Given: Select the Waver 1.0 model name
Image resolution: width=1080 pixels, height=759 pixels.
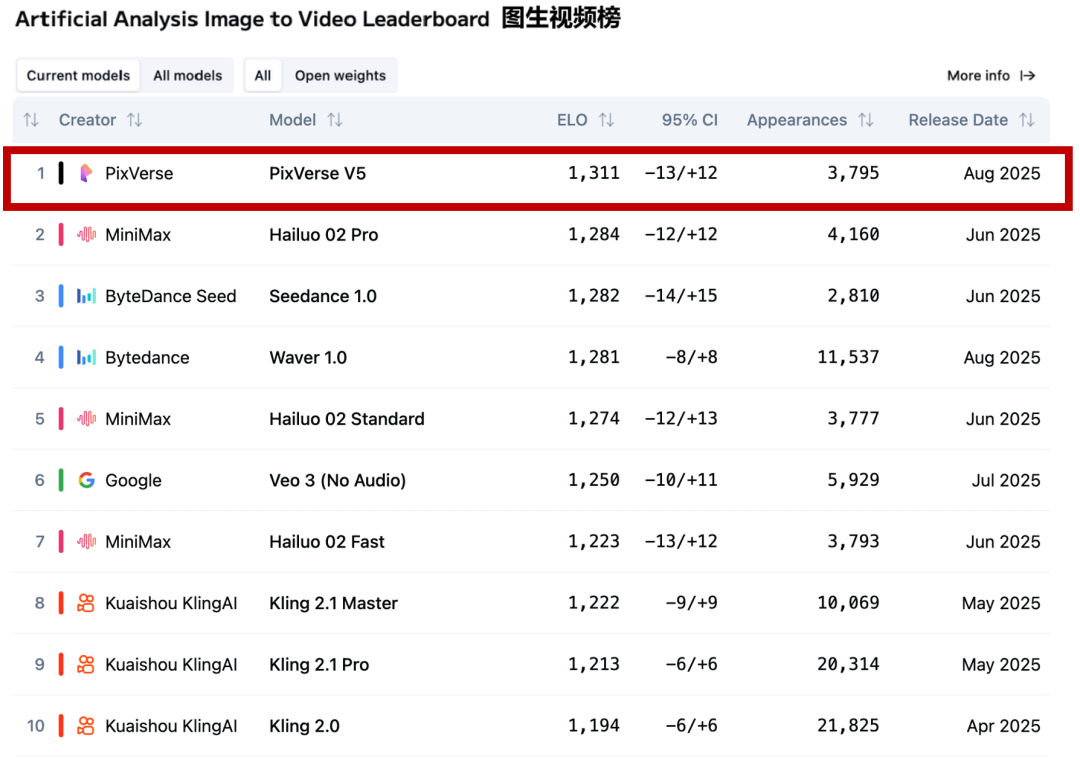Looking at the screenshot, I should click(308, 357).
